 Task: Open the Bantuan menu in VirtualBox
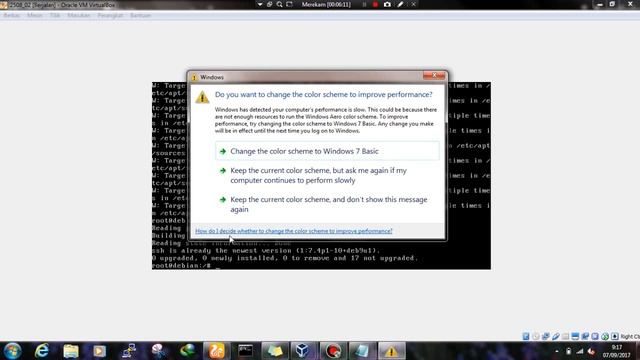[141, 16]
